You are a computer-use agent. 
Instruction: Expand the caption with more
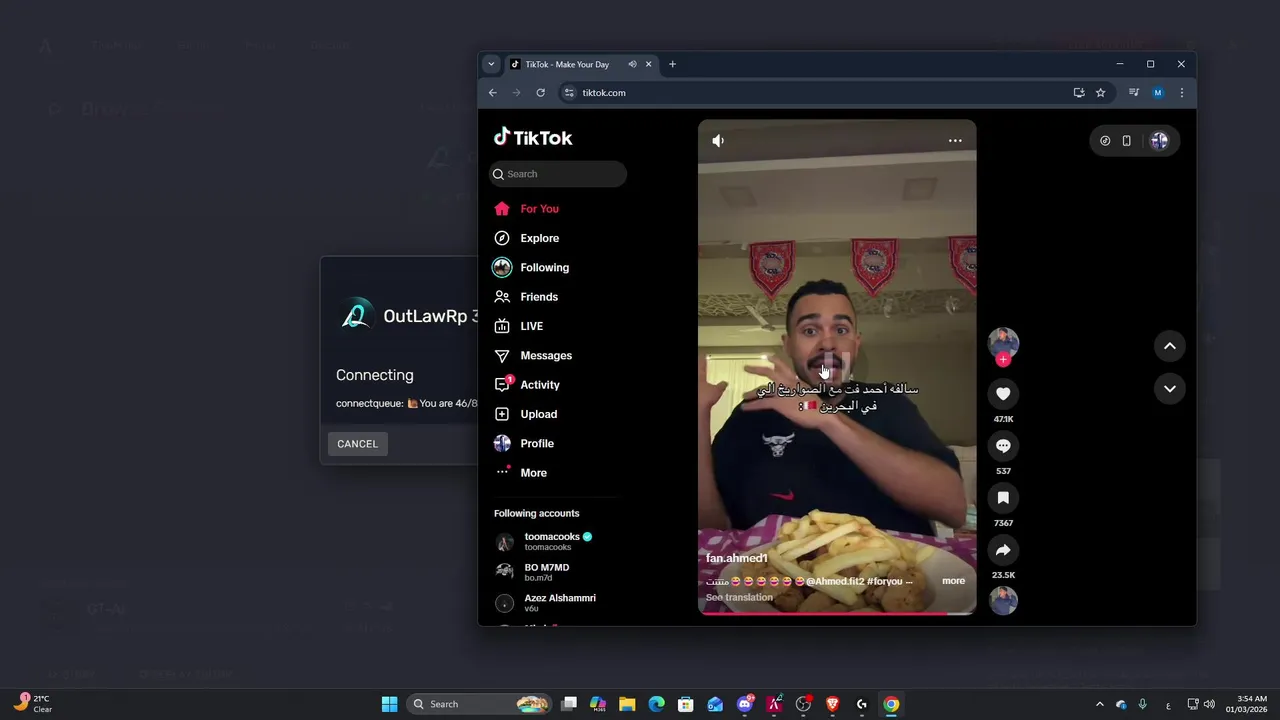coord(953,581)
